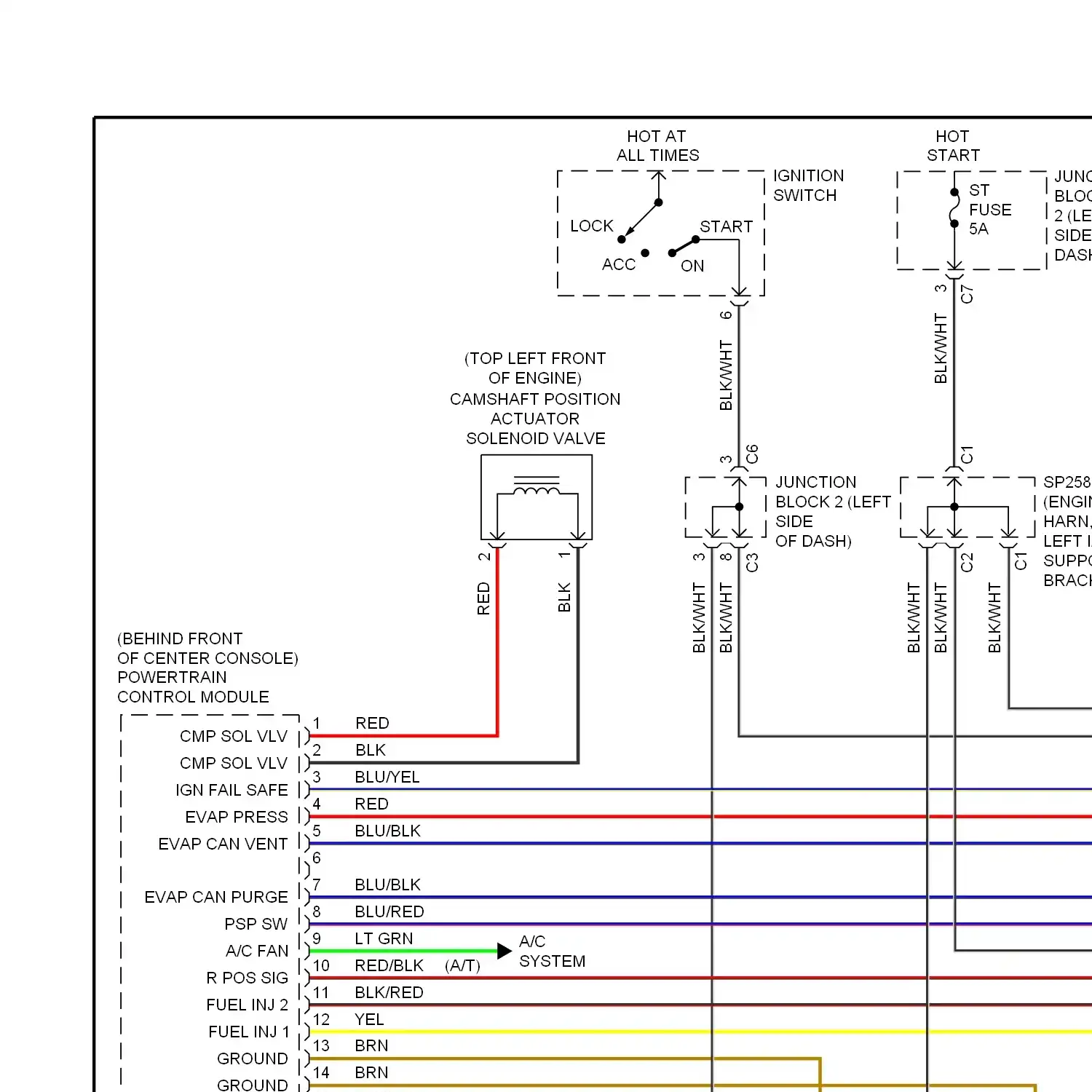
Task: Click the green LT GRN wire segment
Action: pyautogui.click(x=404, y=951)
